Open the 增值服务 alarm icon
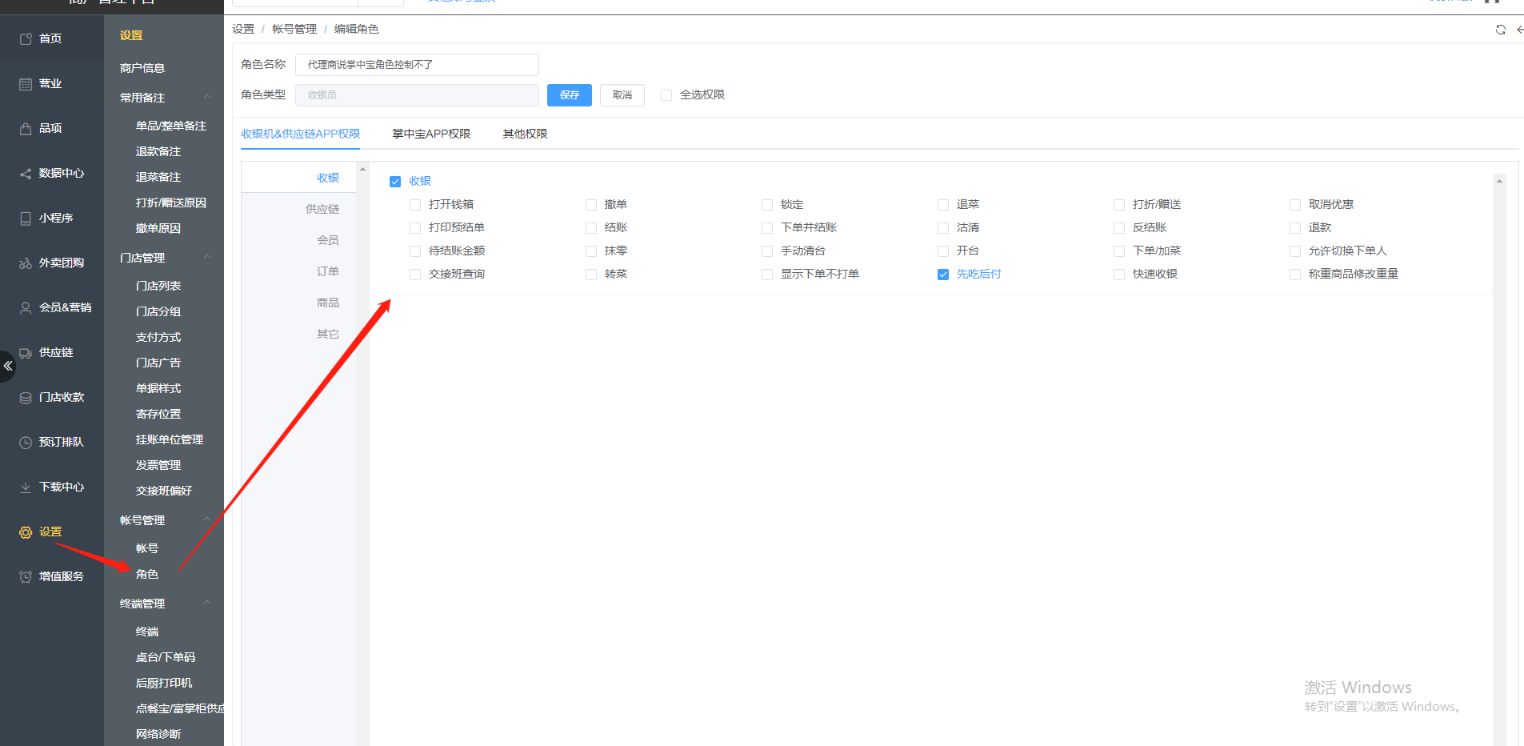The height and width of the screenshot is (746, 1524). click(x=26, y=577)
